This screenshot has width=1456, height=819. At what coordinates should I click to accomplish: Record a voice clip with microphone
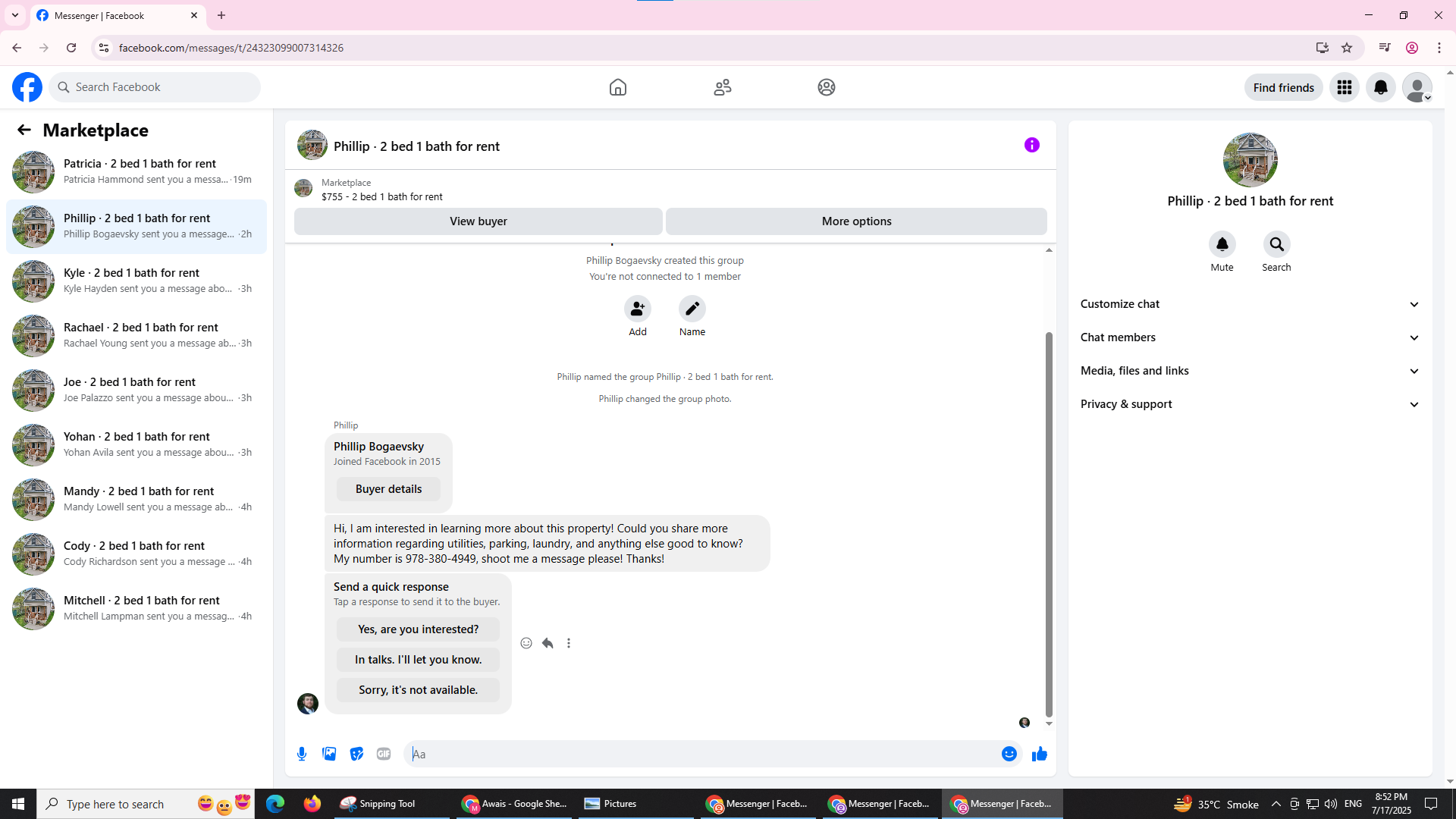point(302,754)
